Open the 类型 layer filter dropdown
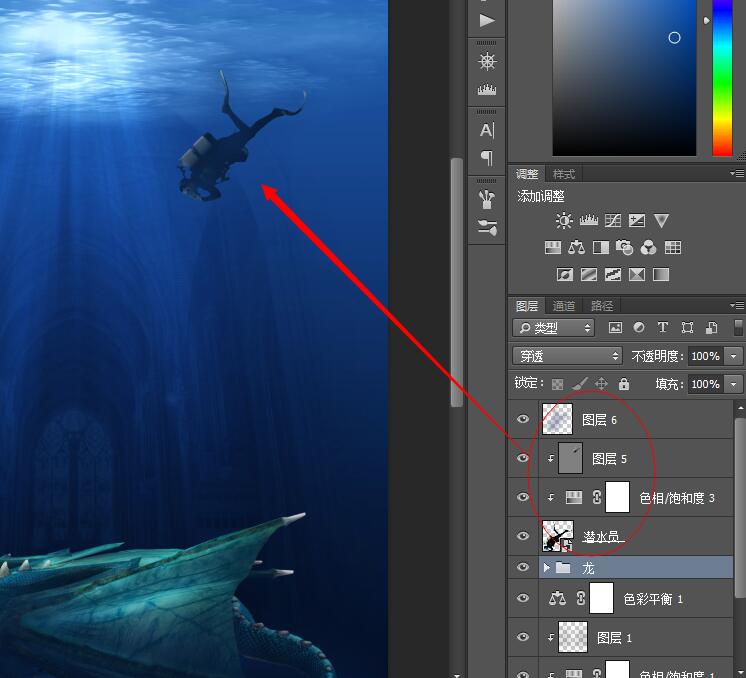 click(x=554, y=328)
